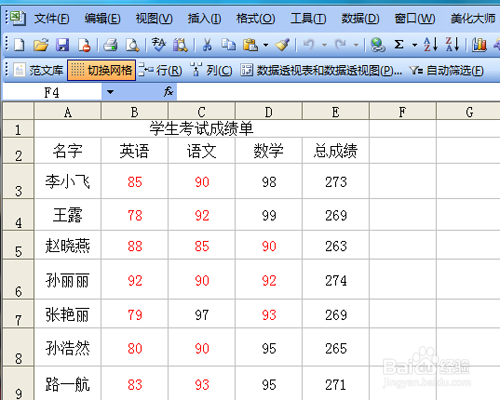
Task: Open 数据透视表和数据透视图(P) wizard
Action: [321, 70]
